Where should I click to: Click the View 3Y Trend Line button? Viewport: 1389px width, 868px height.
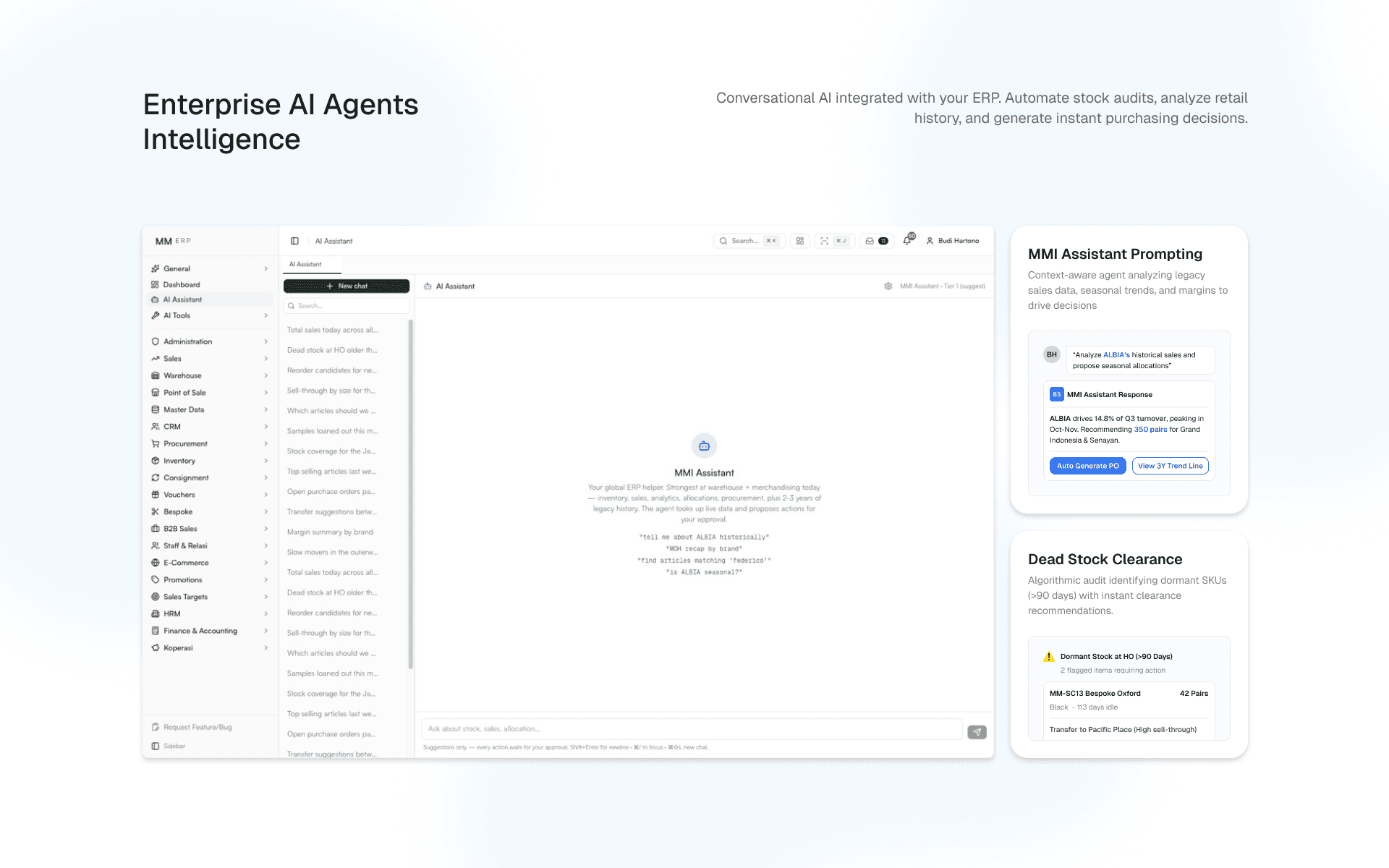pos(1170,466)
